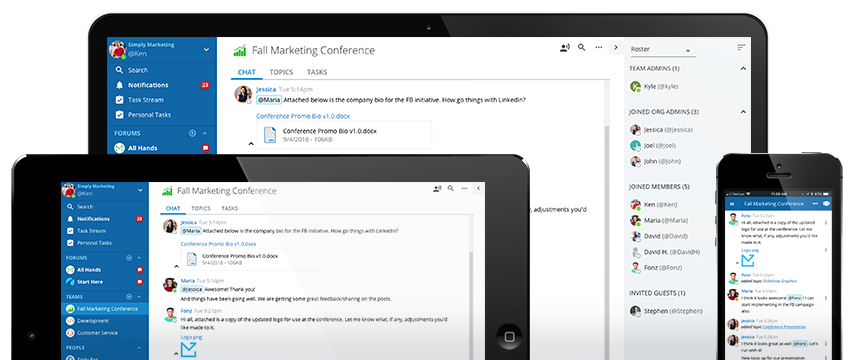
Task: Click the search magnifier in the tablet header
Action: [450, 188]
